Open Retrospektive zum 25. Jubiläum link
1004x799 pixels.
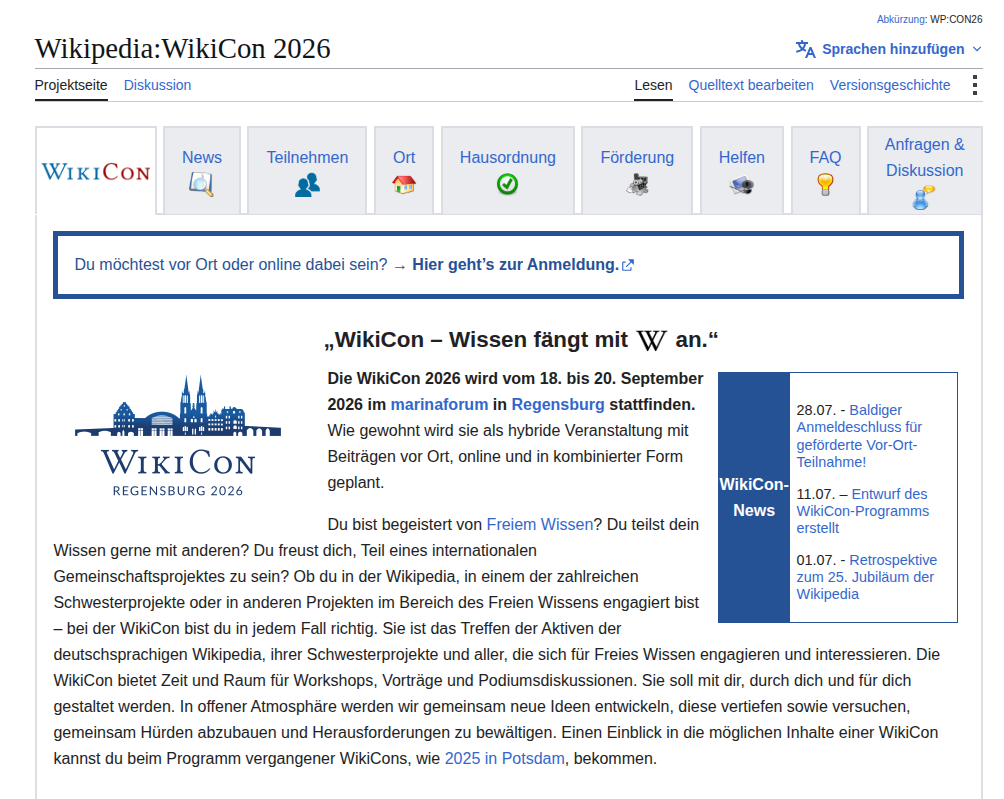point(866,577)
